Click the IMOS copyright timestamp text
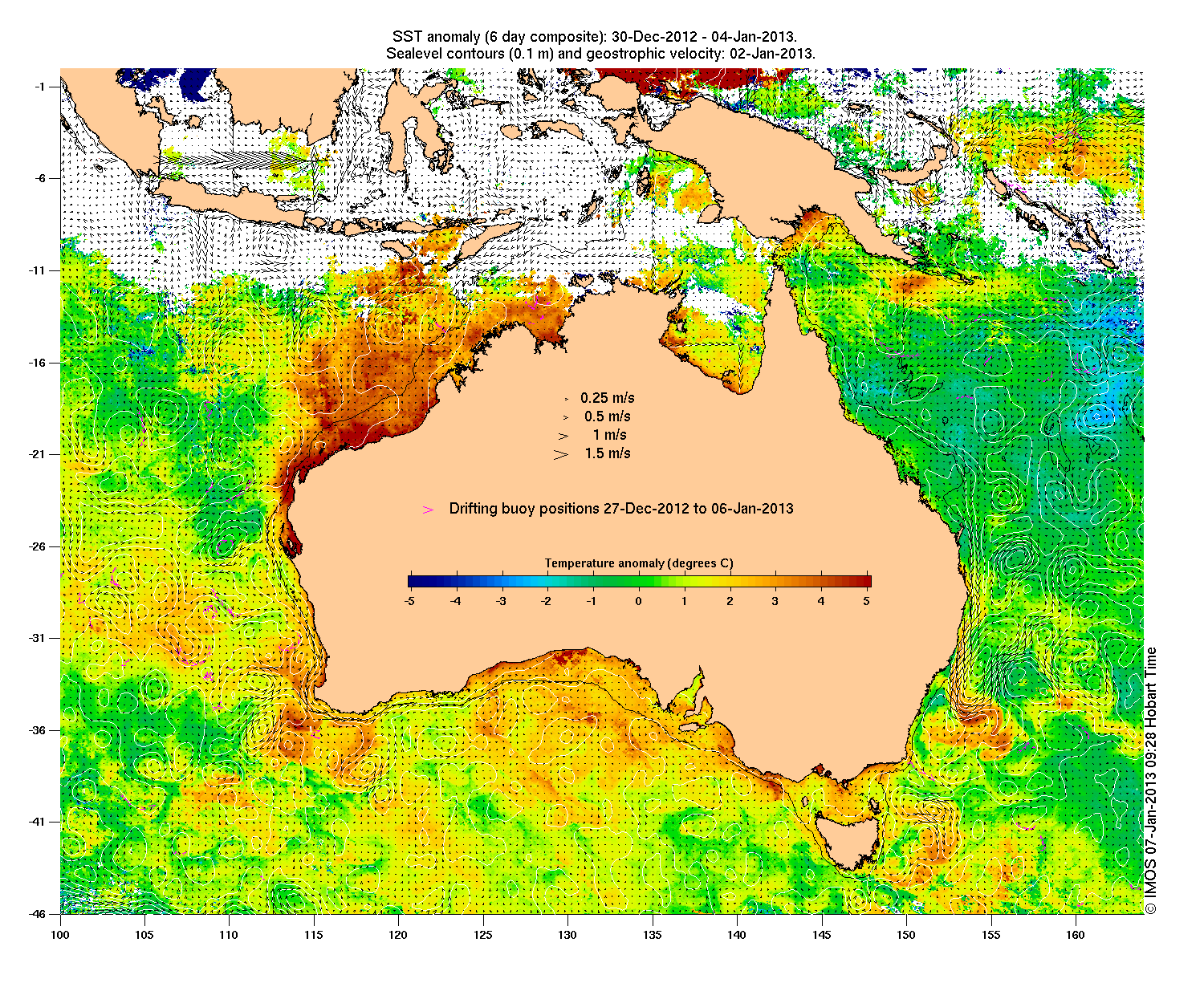 point(1150,780)
